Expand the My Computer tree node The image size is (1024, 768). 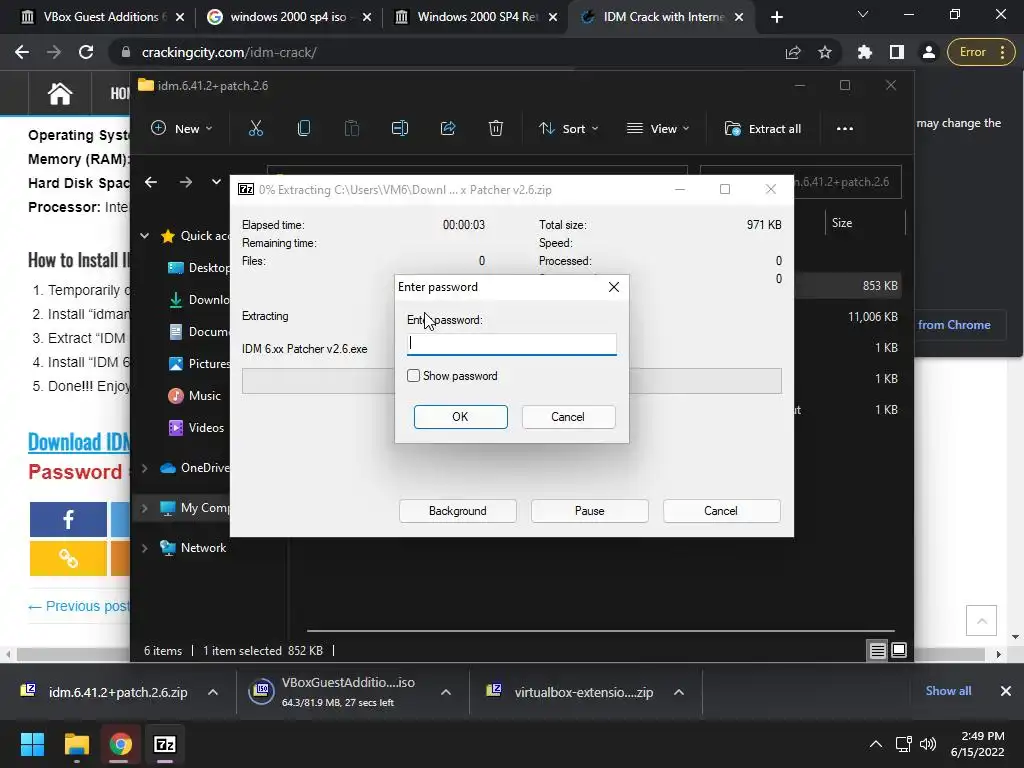tap(145, 508)
